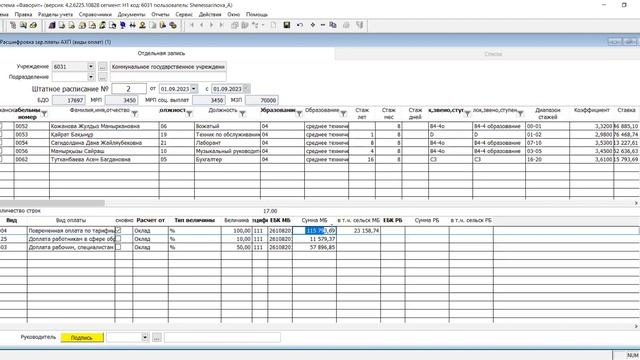
Task: Open the Справочники menu
Action: (x=95, y=14)
